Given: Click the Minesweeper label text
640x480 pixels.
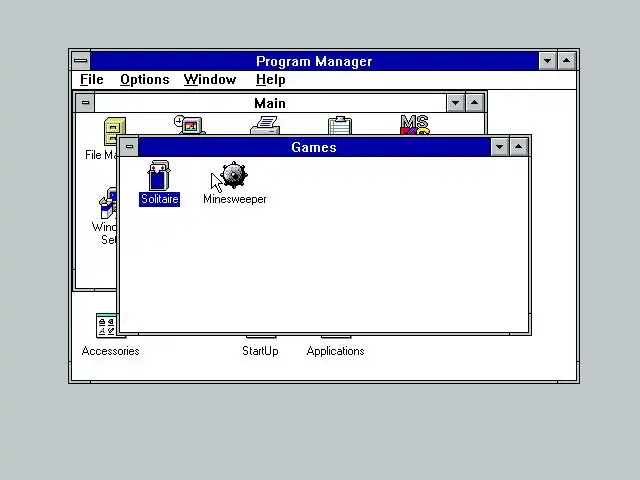Looking at the screenshot, I should coord(235,199).
